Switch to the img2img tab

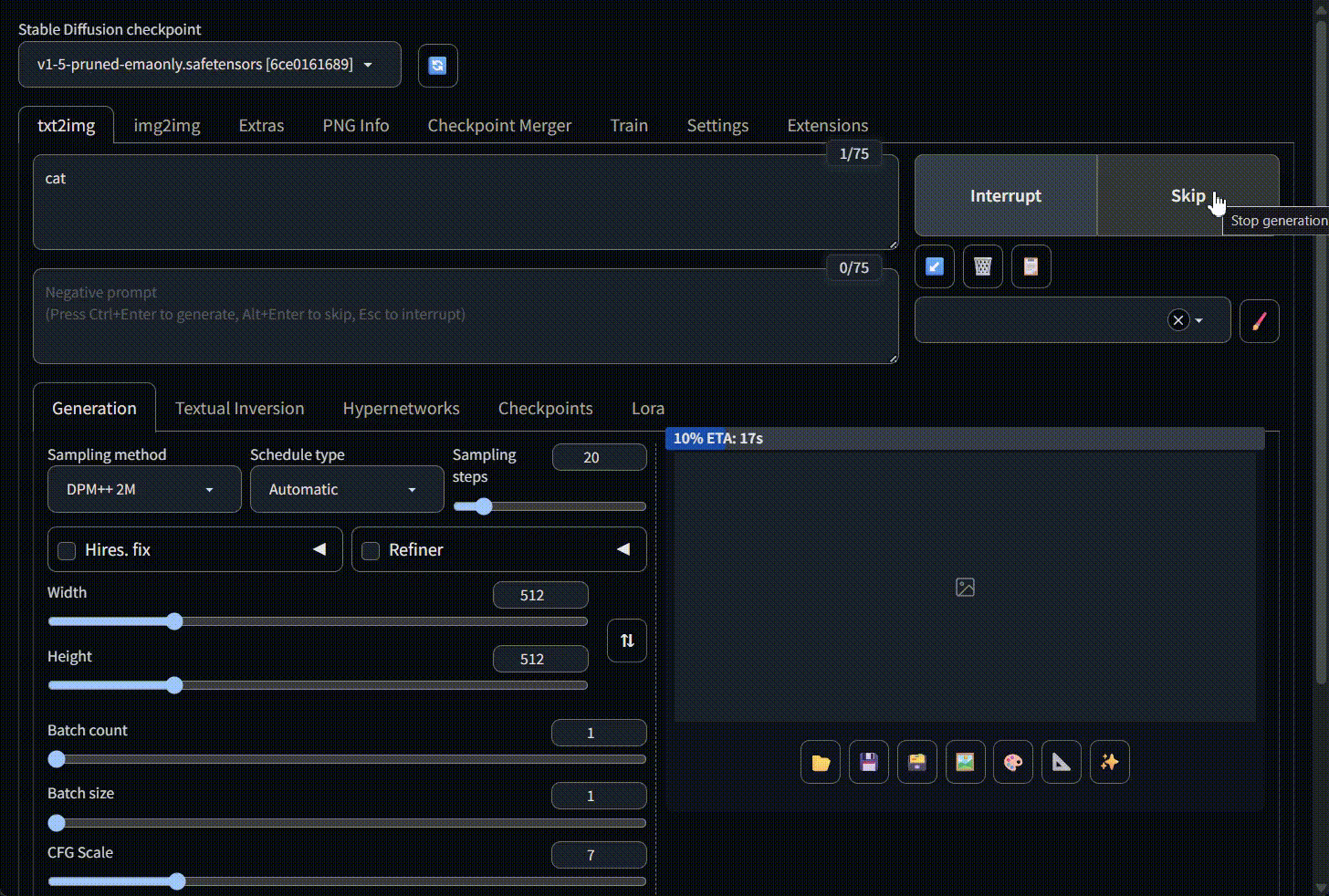click(167, 126)
